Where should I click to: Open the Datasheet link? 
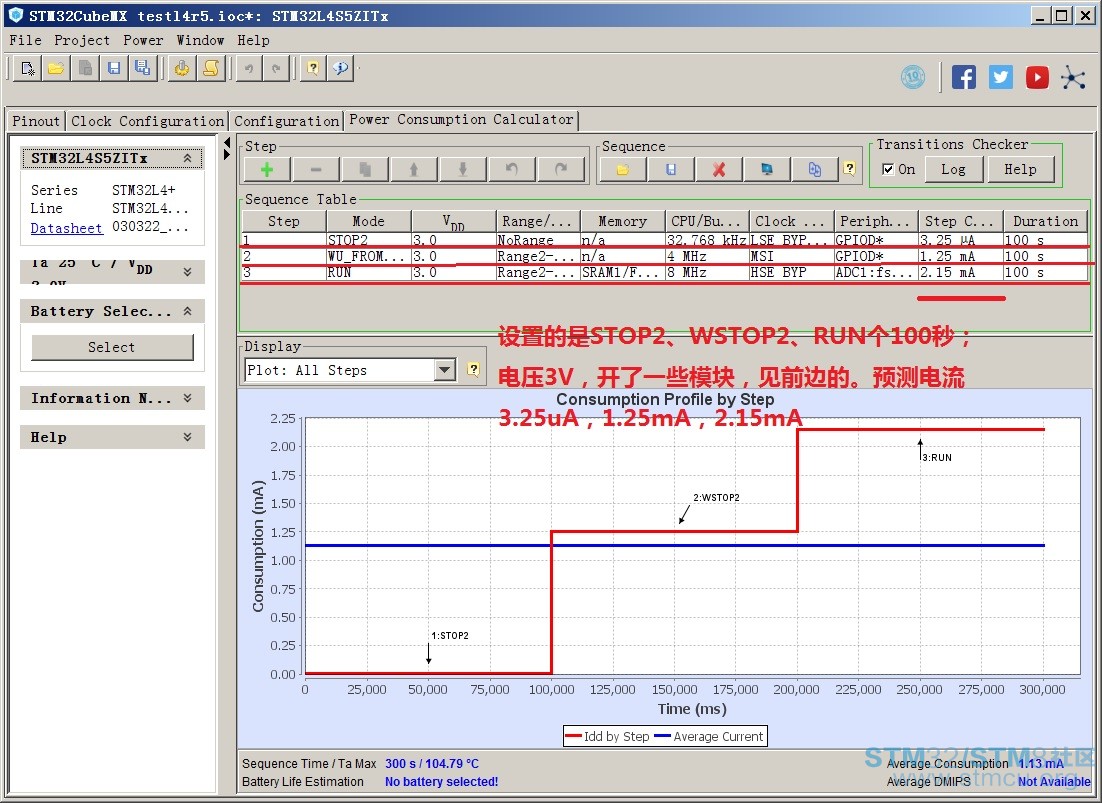click(66, 228)
